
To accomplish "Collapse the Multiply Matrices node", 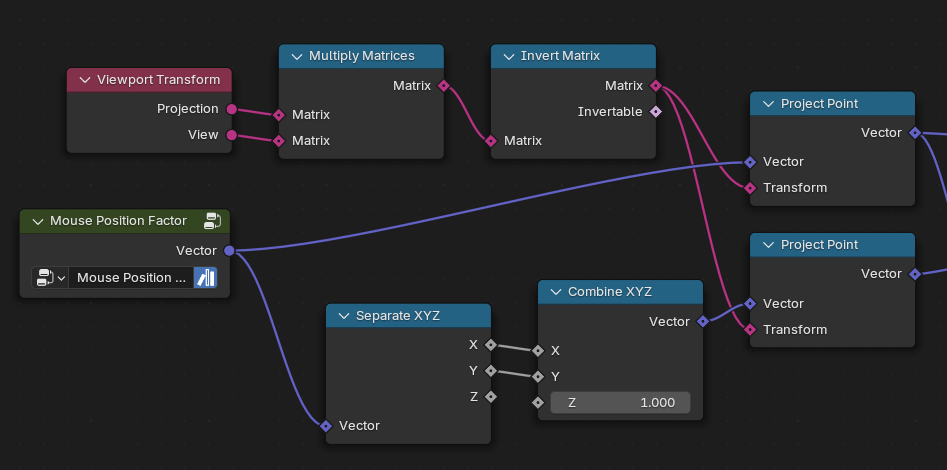I will pyautogui.click(x=297, y=56).
